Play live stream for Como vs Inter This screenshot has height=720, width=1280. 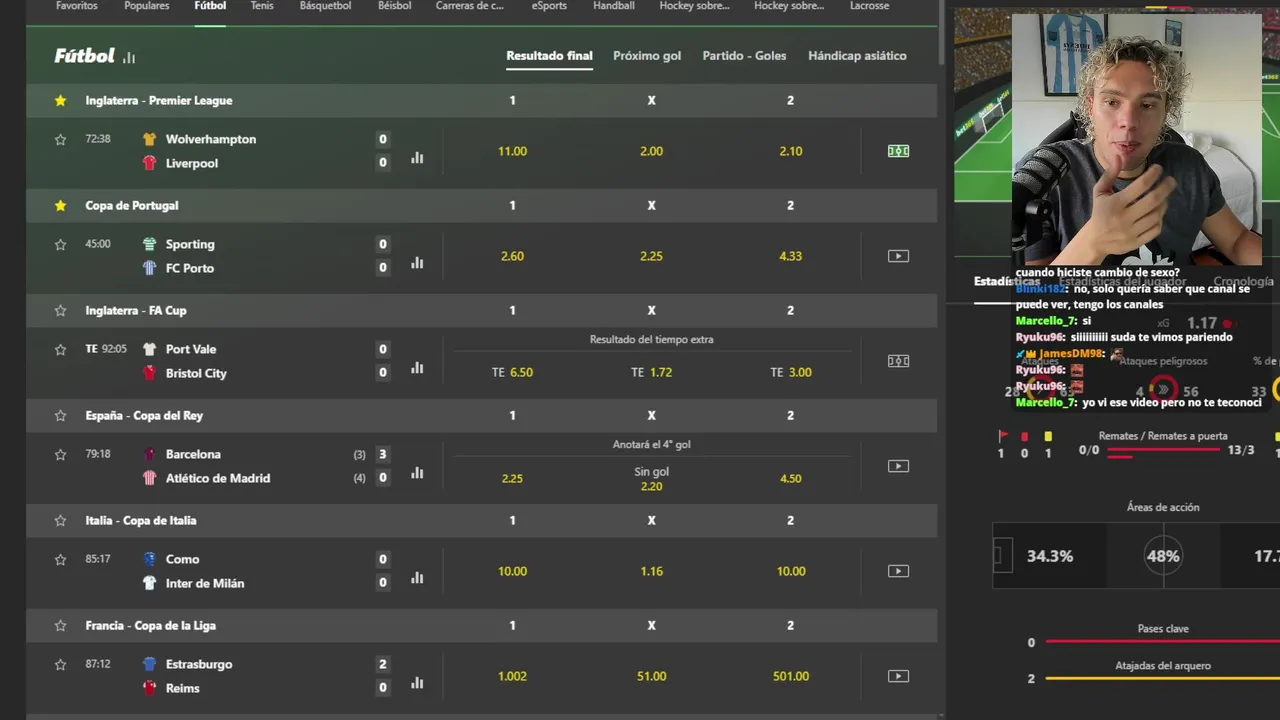click(898, 571)
